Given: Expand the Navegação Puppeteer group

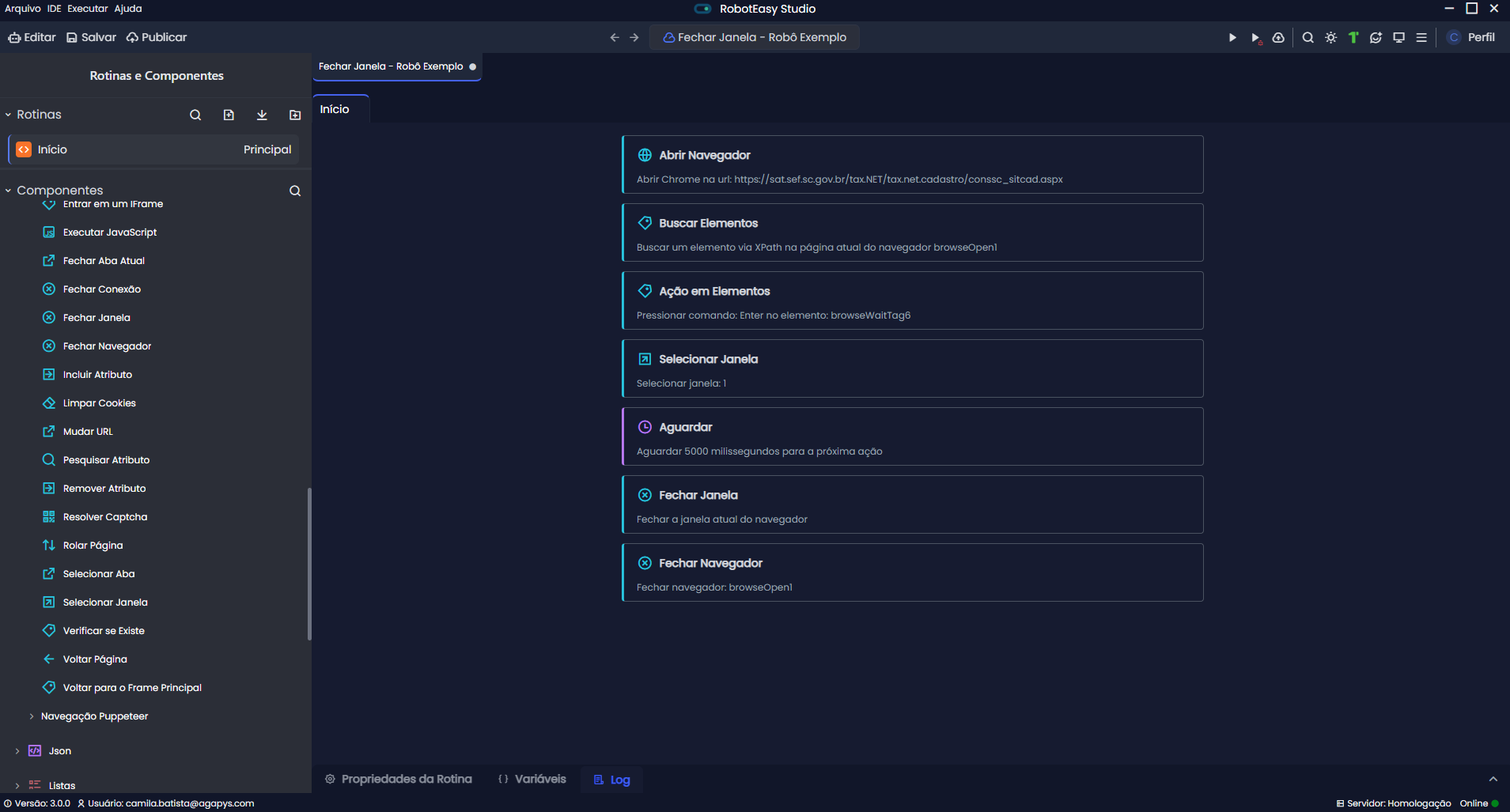Looking at the screenshot, I should 32,716.
